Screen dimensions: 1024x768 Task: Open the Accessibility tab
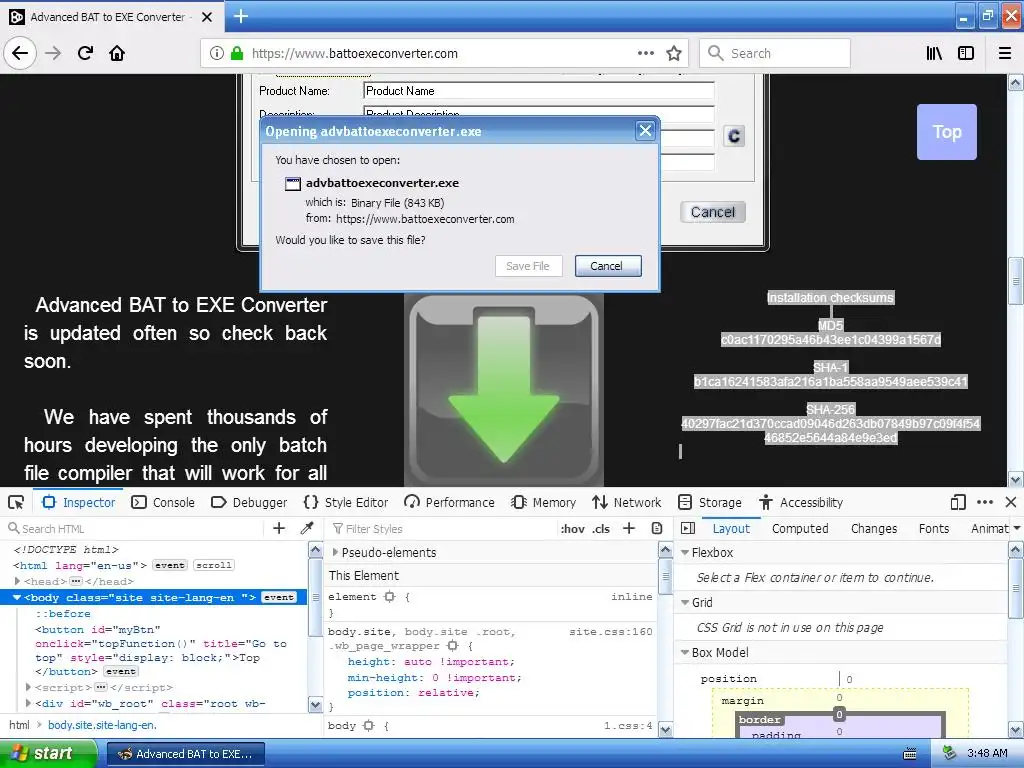800,502
